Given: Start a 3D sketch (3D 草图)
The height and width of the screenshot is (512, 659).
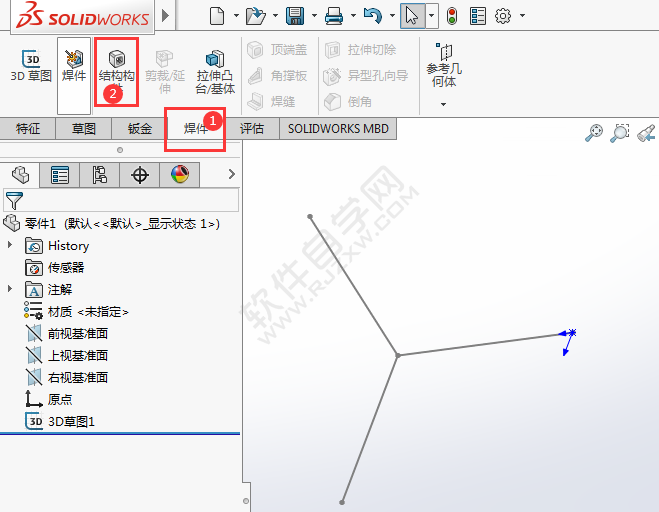Looking at the screenshot, I should click(x=31, y=66).
